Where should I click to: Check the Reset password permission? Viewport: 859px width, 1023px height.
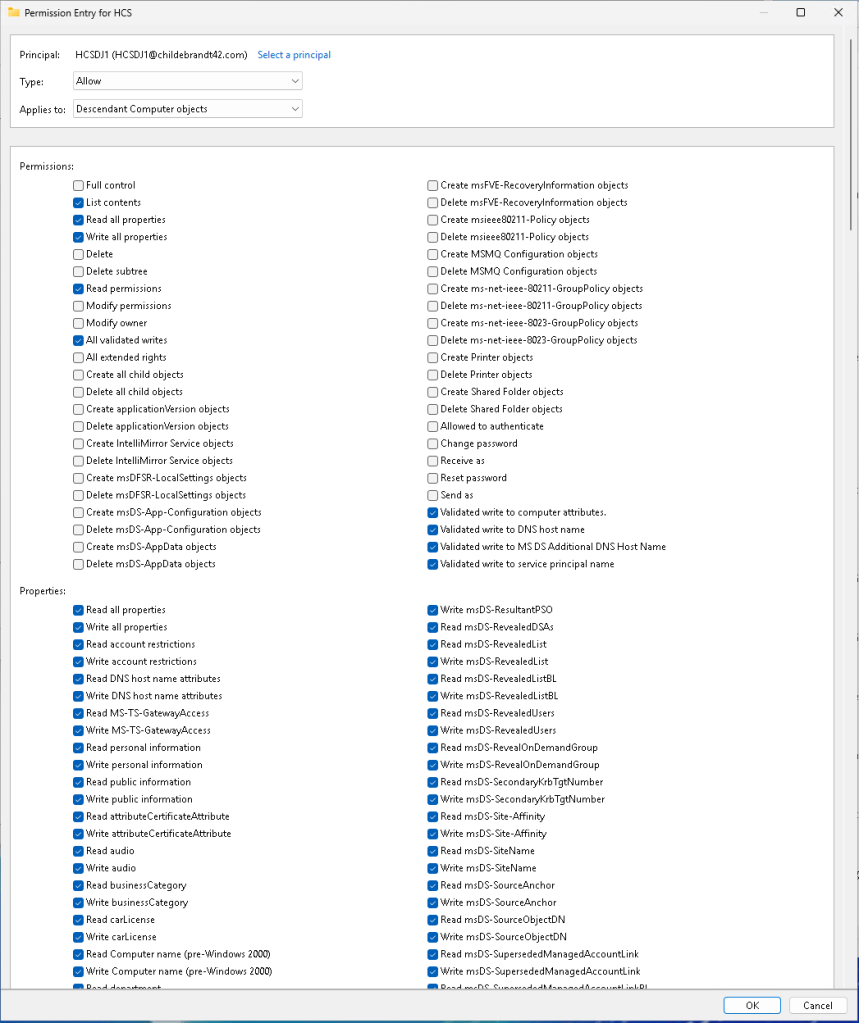(x=433, y=478)
